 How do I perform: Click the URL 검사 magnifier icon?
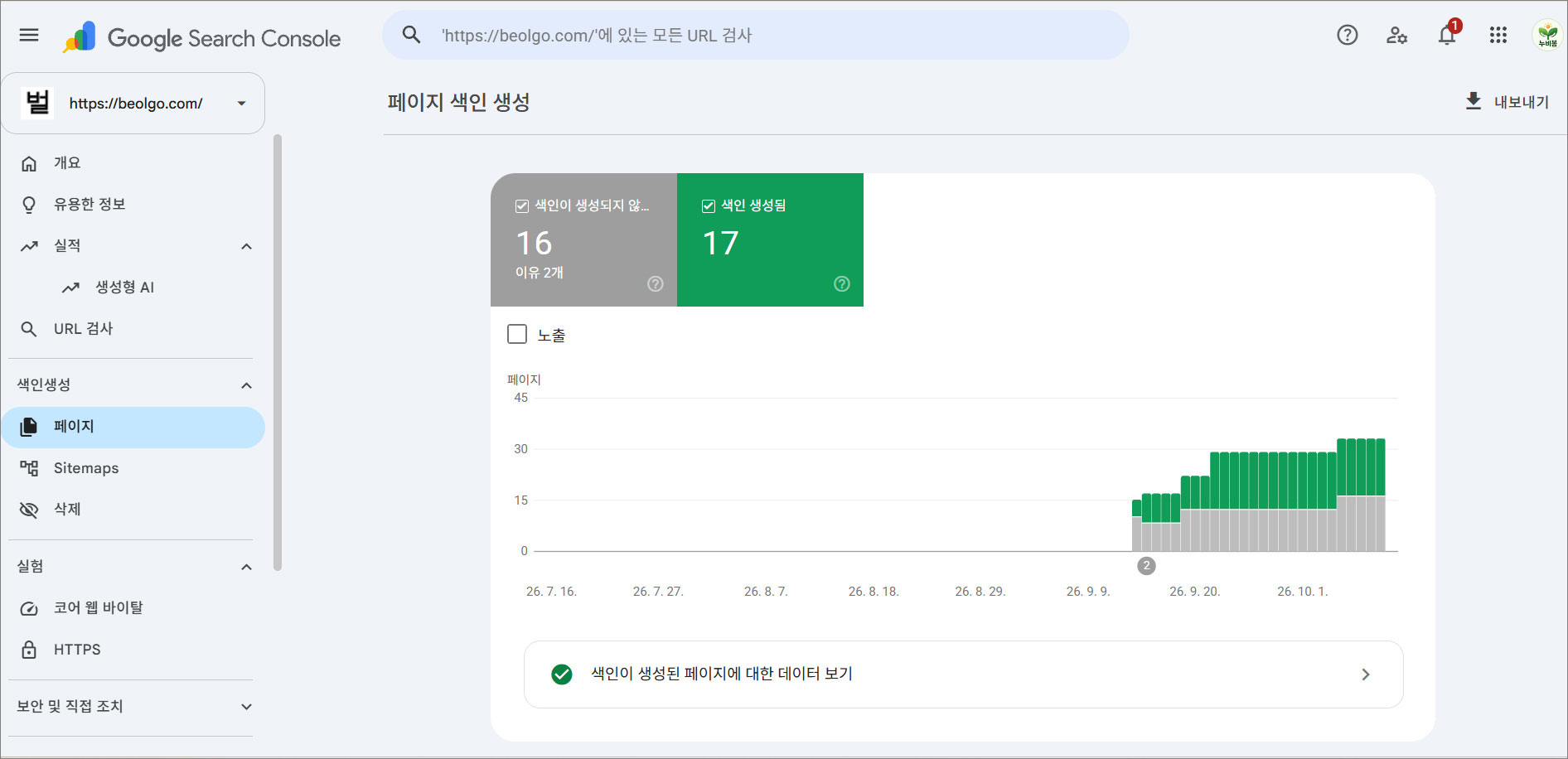click(x=29, y=329)
